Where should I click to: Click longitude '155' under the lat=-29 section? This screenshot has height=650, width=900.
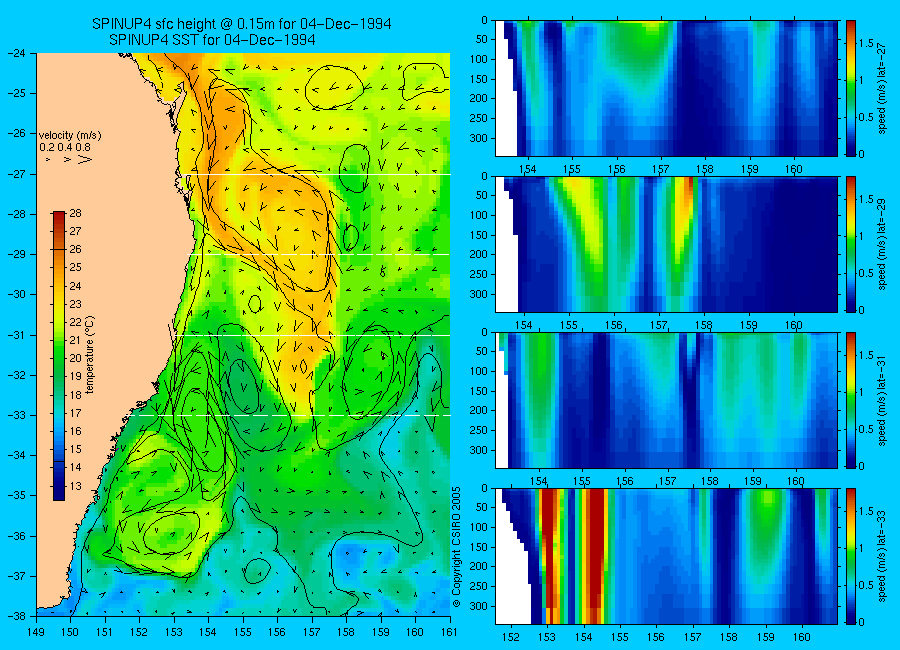coord(569,325)
